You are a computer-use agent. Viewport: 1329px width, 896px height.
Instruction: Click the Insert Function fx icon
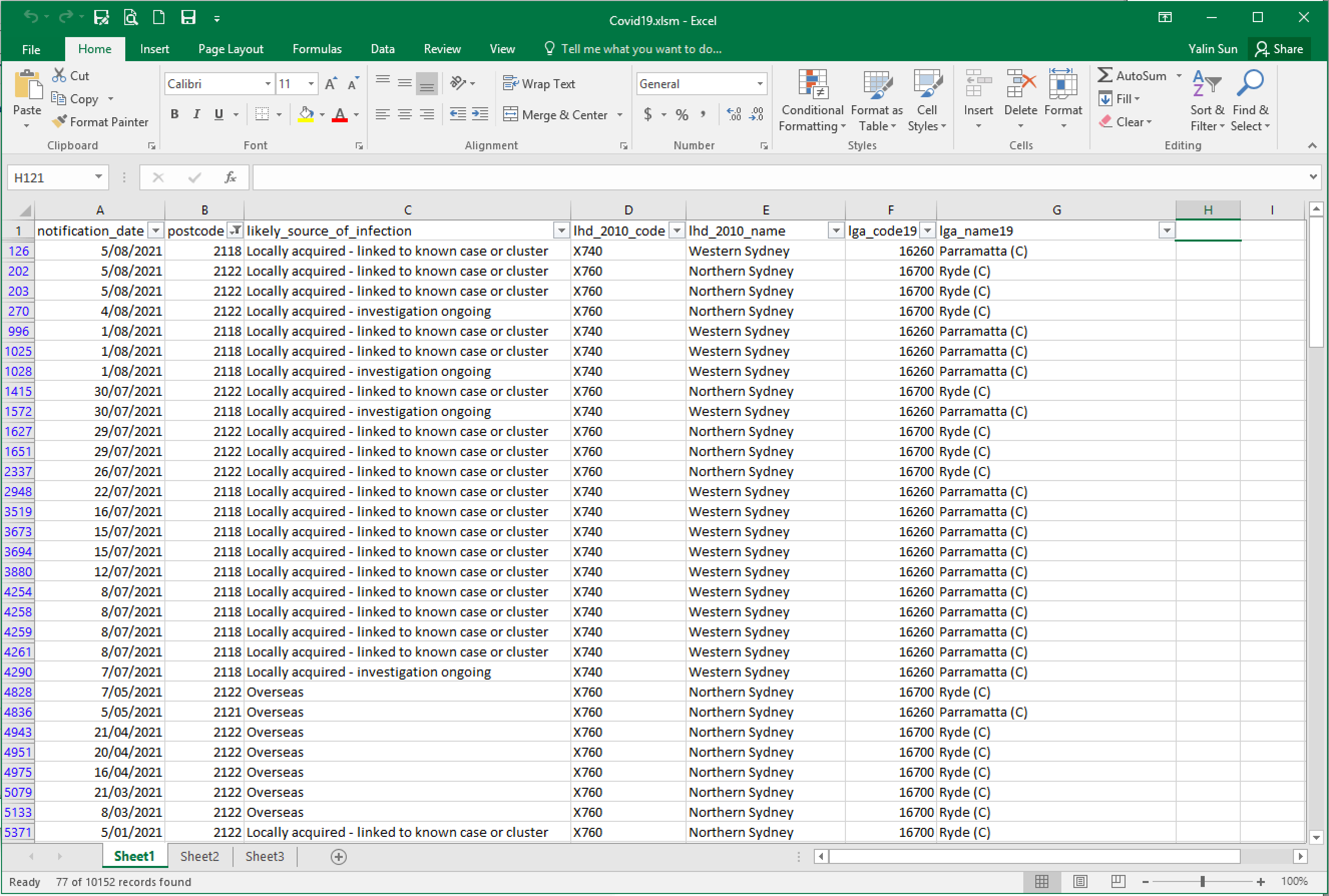pyautogui.click(x=230, y=178)
